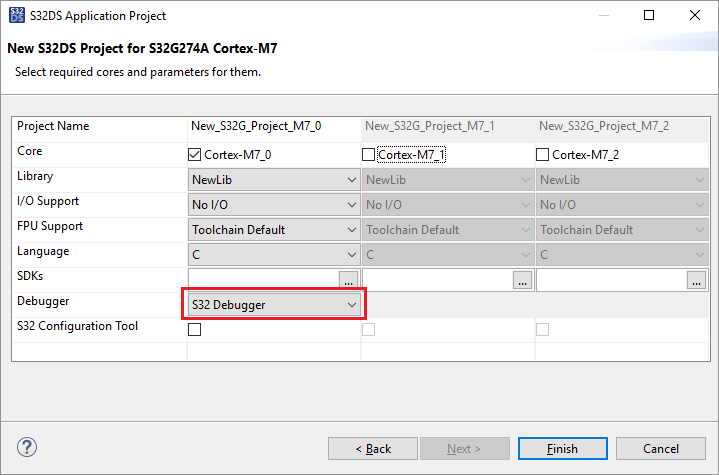Click the SDKs text field for M7_0
Screen dimensions: 719x475
click(263, 281)
